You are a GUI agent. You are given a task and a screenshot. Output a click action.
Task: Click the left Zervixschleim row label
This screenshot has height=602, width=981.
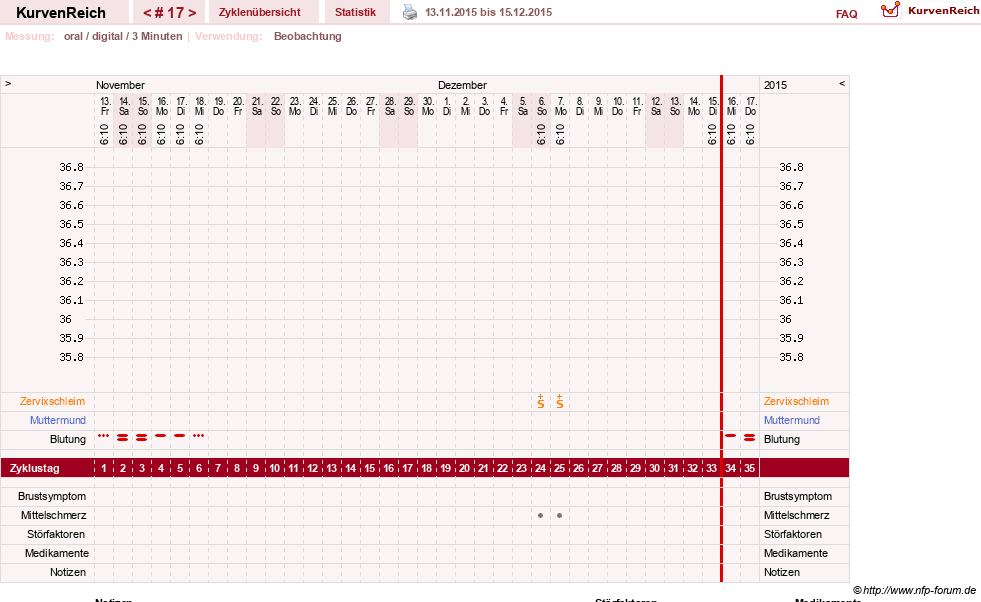(53, 402)
